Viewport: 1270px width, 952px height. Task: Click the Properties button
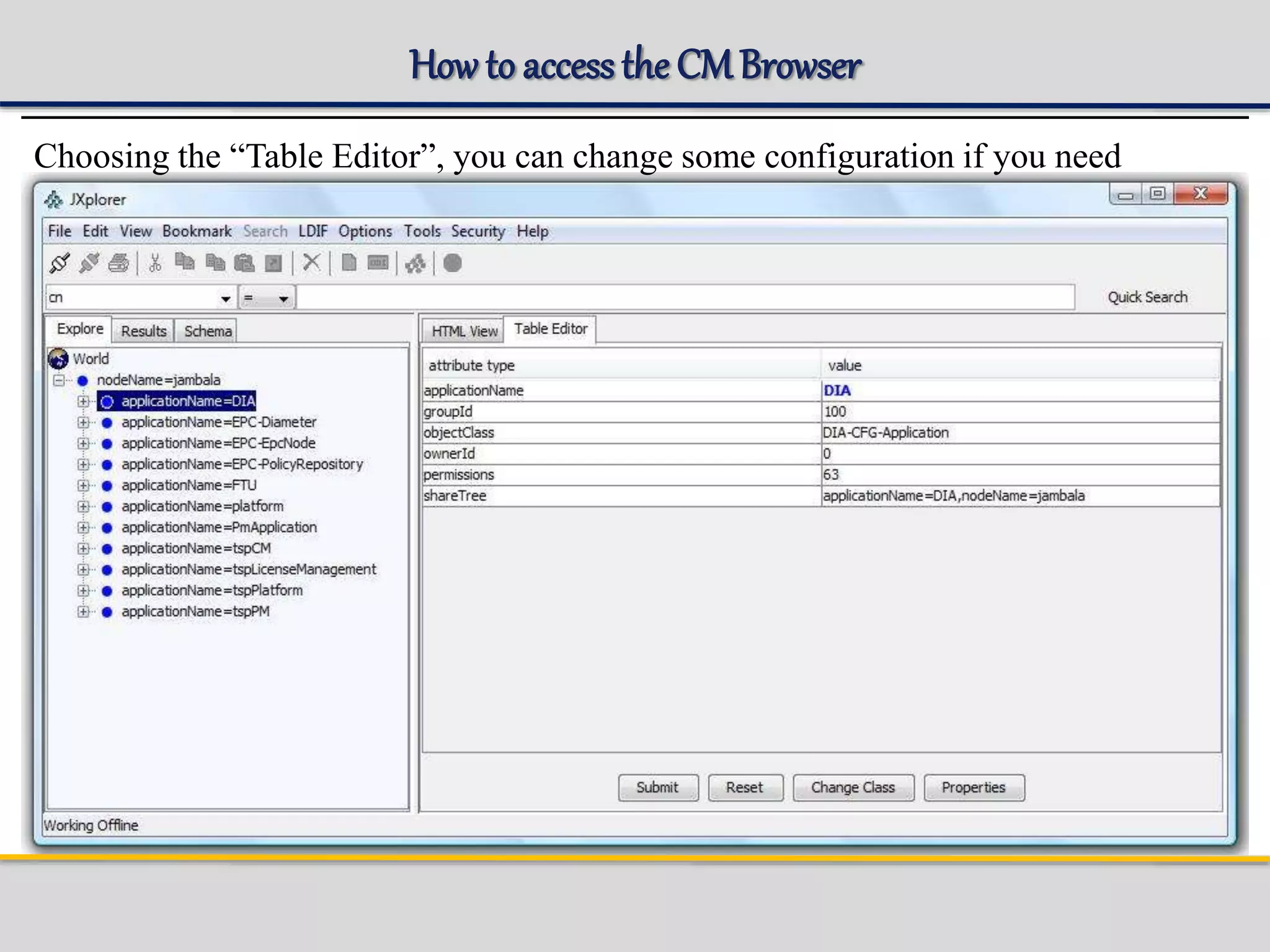pyautogui.click(x=974, y=787)
